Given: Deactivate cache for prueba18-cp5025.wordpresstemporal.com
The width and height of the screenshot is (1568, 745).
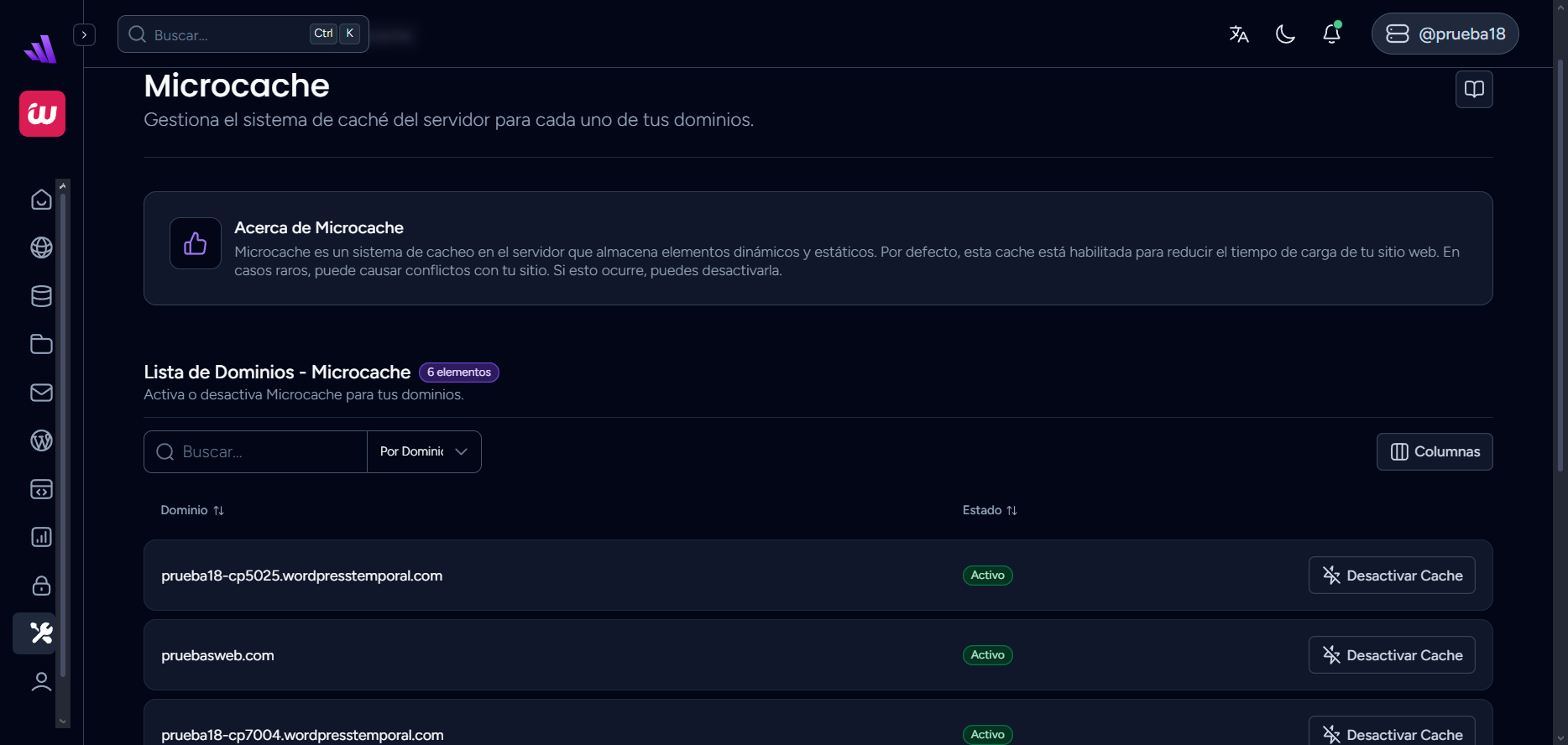Looking at the screenshot, I should pos(1392,576).
